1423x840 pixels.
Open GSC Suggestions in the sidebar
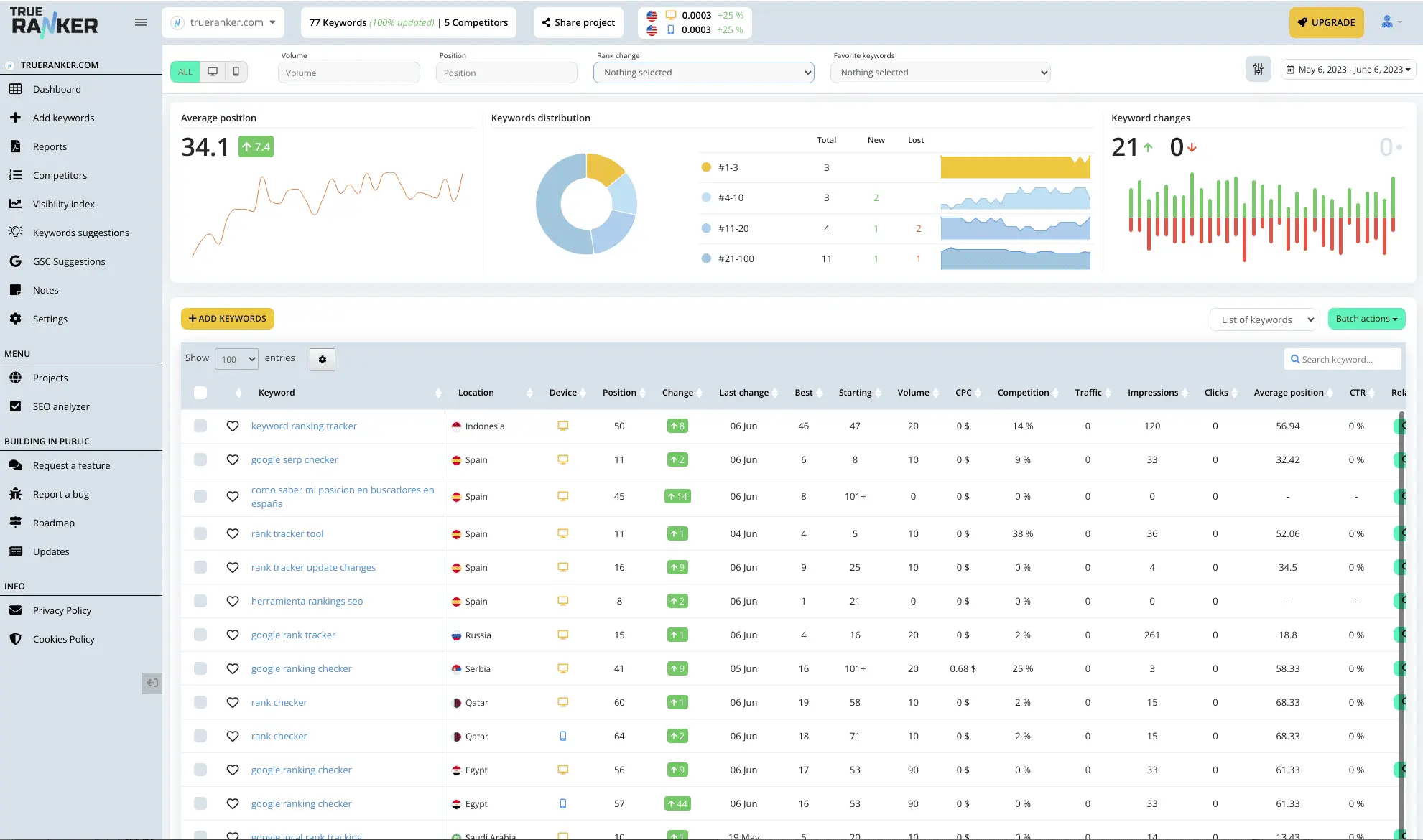pos(69,261)
